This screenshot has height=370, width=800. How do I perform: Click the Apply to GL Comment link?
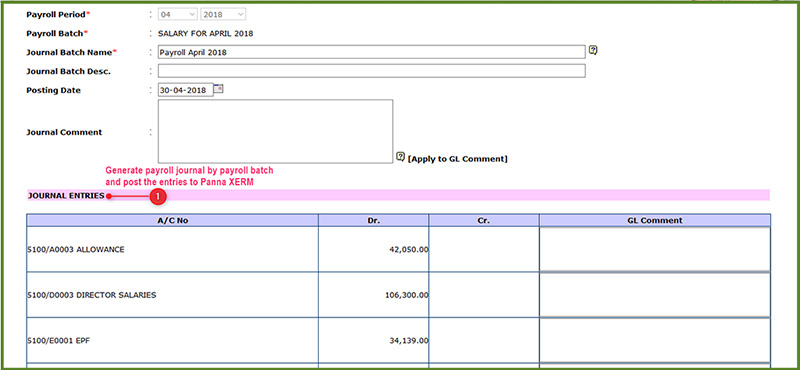pos(458,159)
